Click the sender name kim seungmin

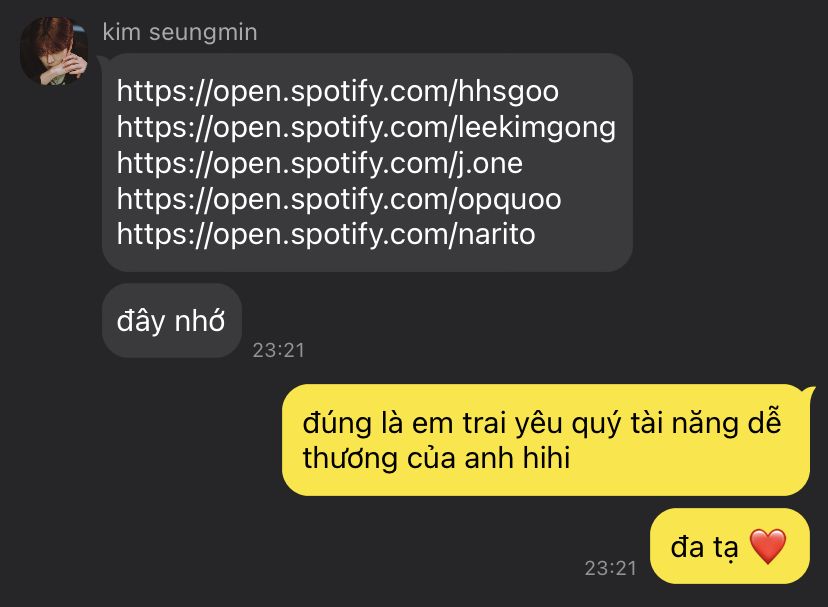pos(180,32)
